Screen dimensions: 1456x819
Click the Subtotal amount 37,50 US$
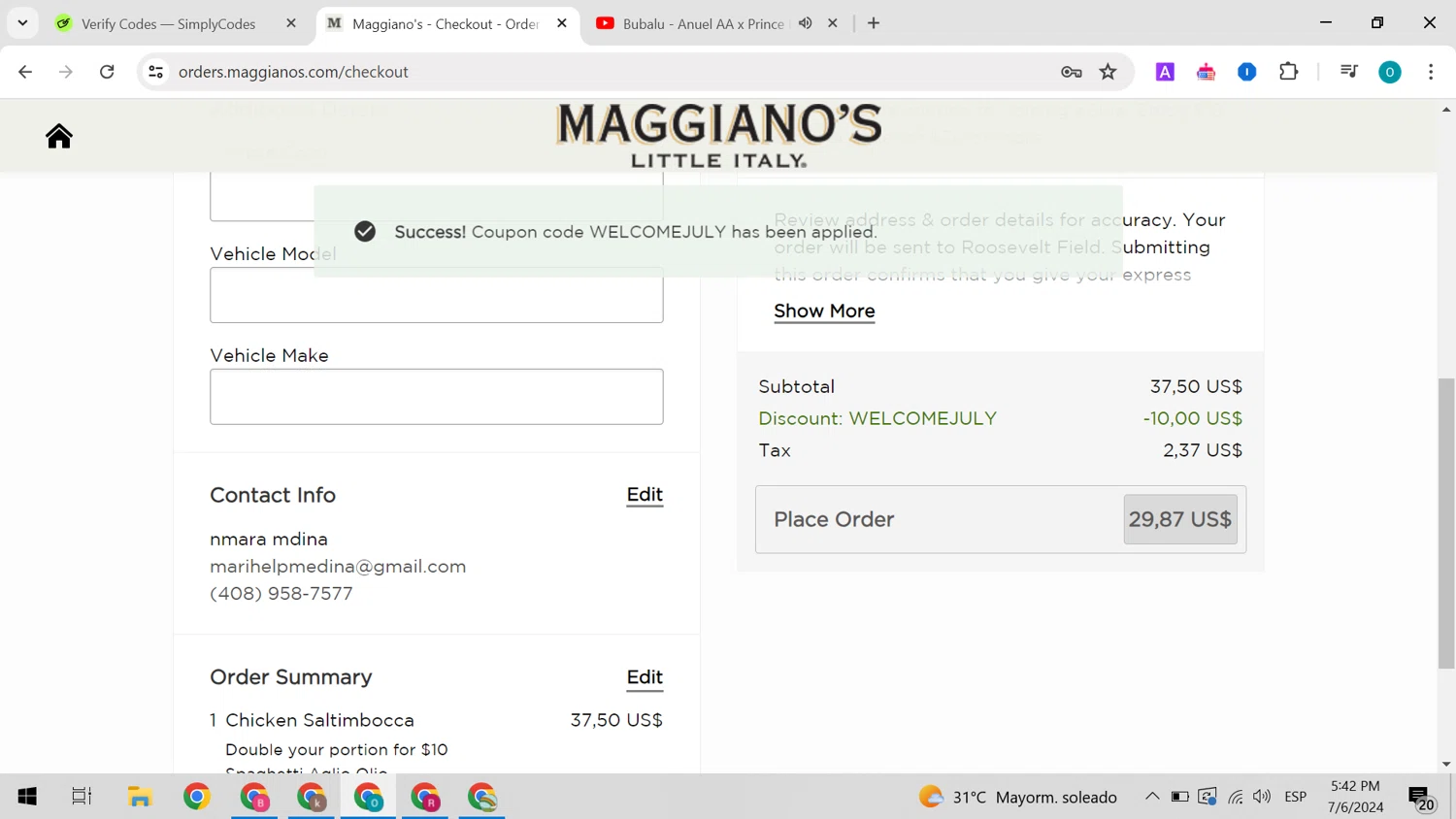click(1196, 386)
